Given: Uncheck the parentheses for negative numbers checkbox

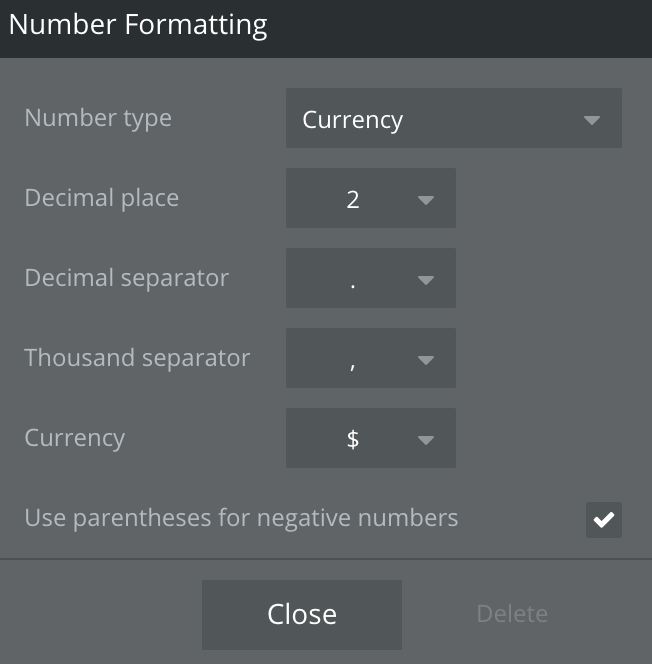Looking at the screenshot, I should pos(604,520).
